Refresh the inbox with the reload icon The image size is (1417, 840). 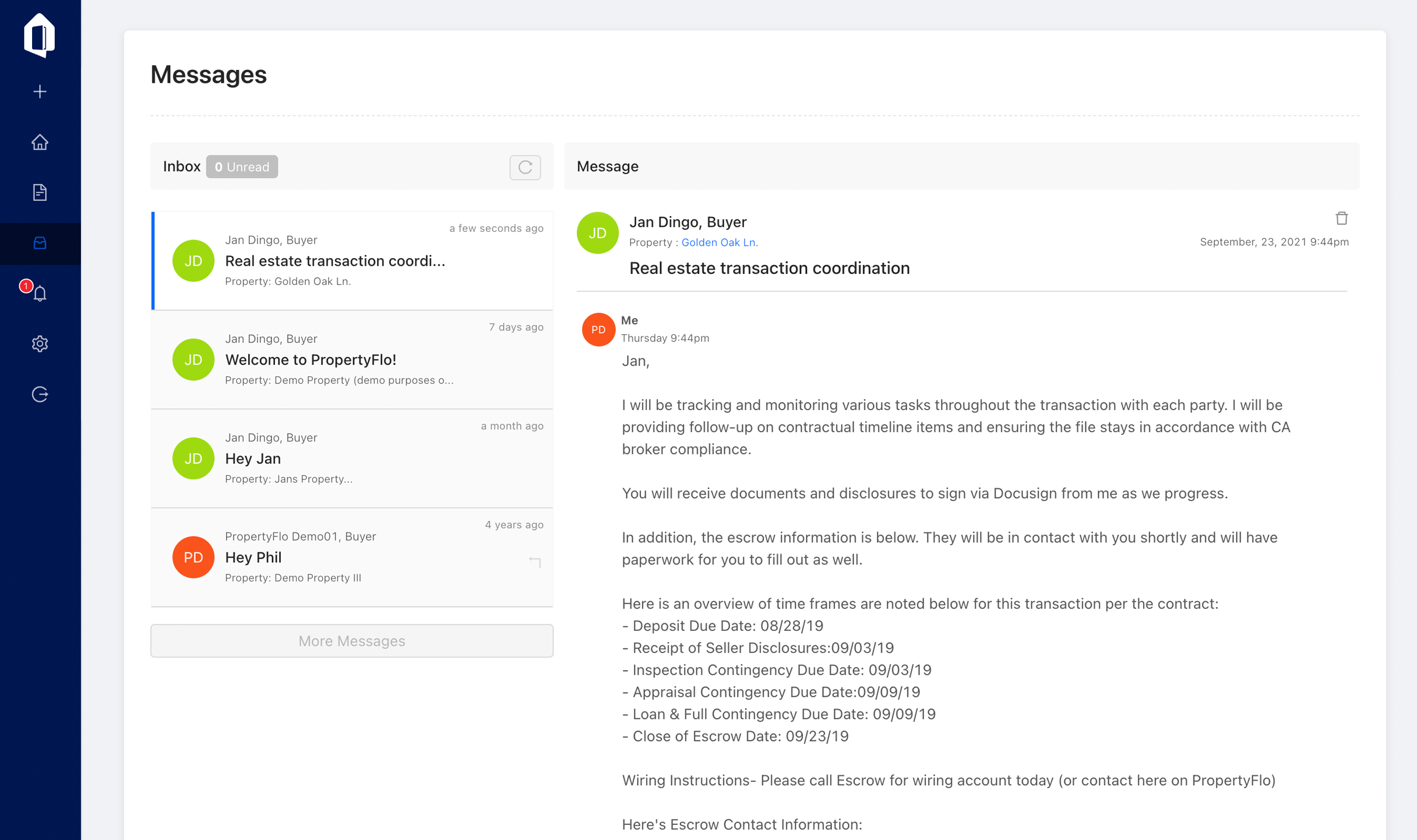click(524, 167)
